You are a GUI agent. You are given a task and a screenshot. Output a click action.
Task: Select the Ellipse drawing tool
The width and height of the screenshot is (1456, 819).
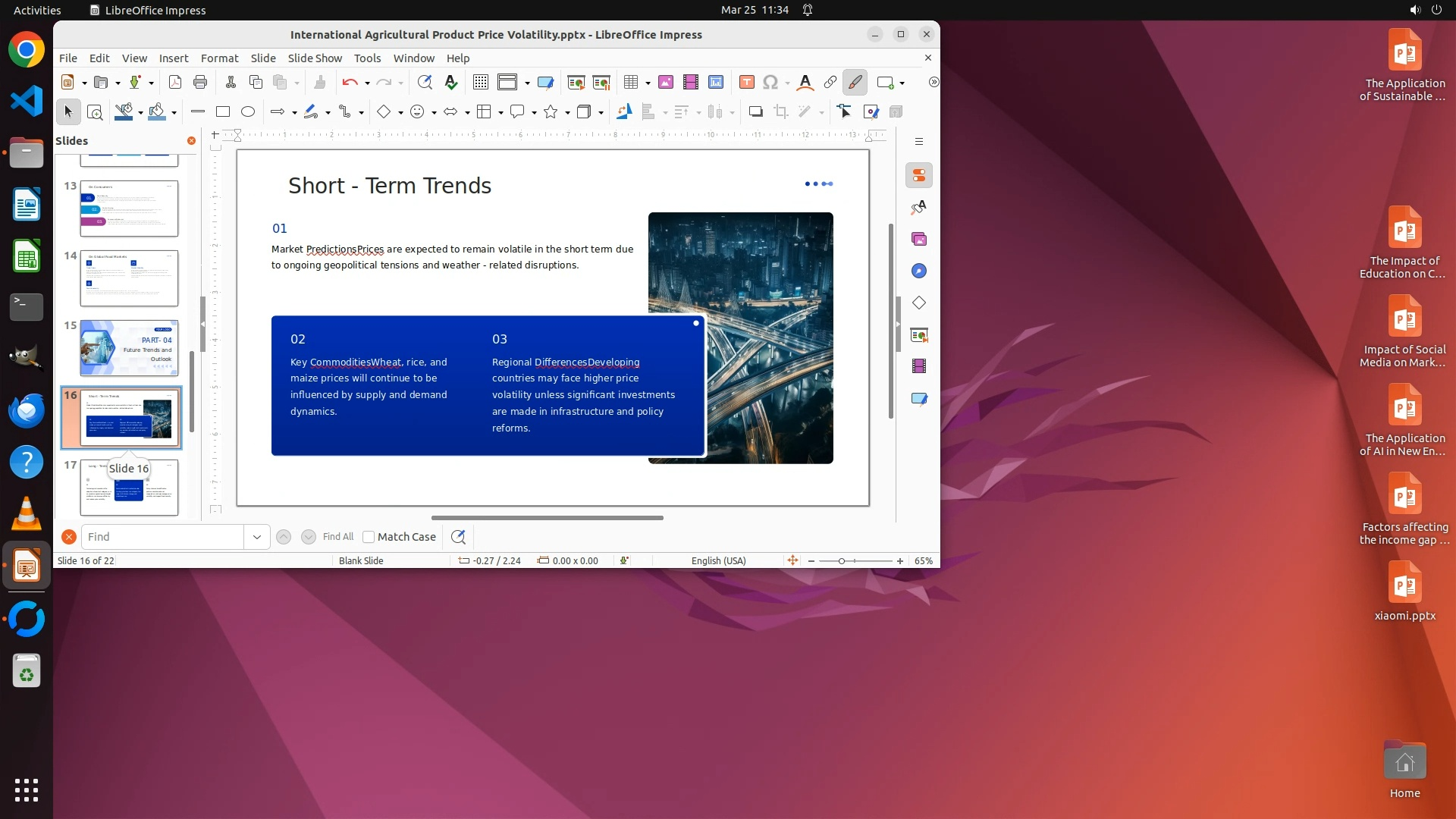[x=248, y=112]
